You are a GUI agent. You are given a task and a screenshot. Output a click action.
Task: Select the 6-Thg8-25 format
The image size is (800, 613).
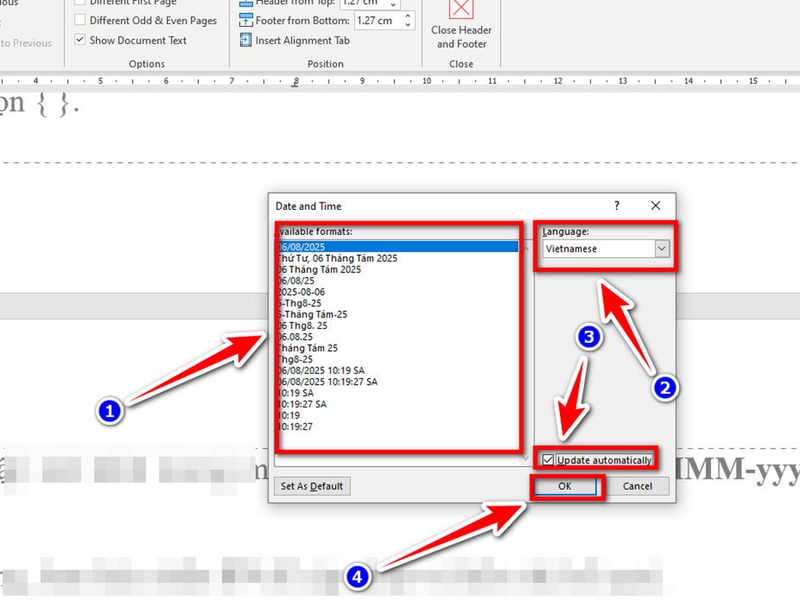(x=398, y=303)
